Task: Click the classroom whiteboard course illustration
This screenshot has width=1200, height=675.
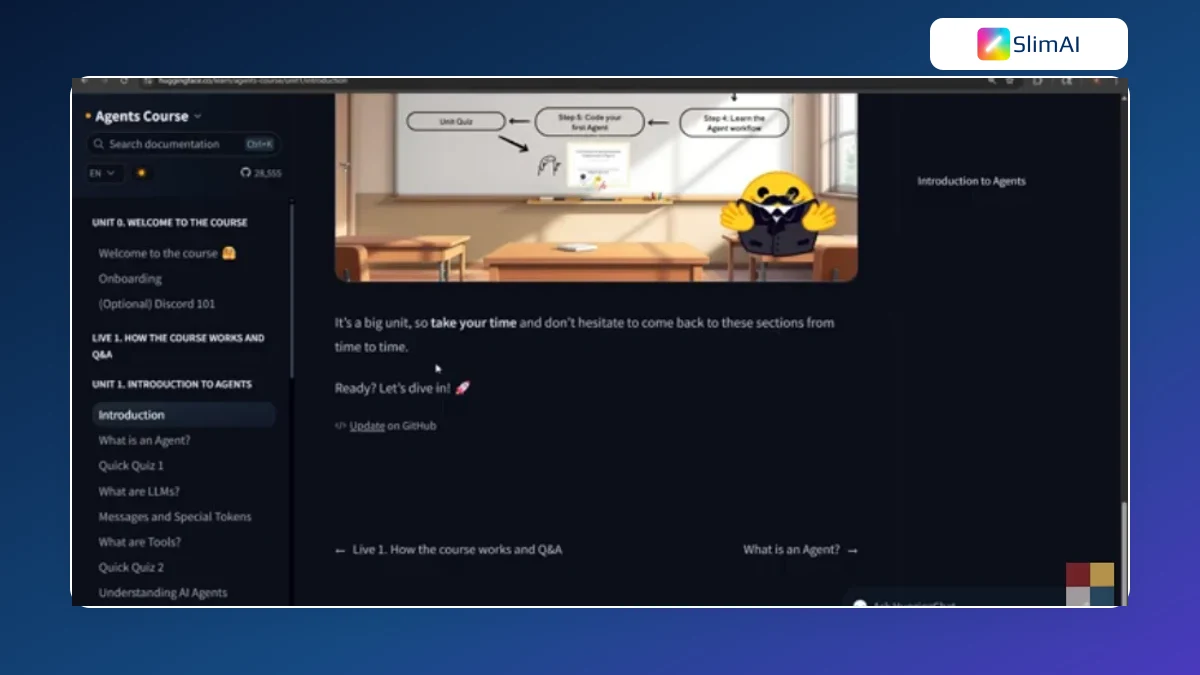Action: 596,187
